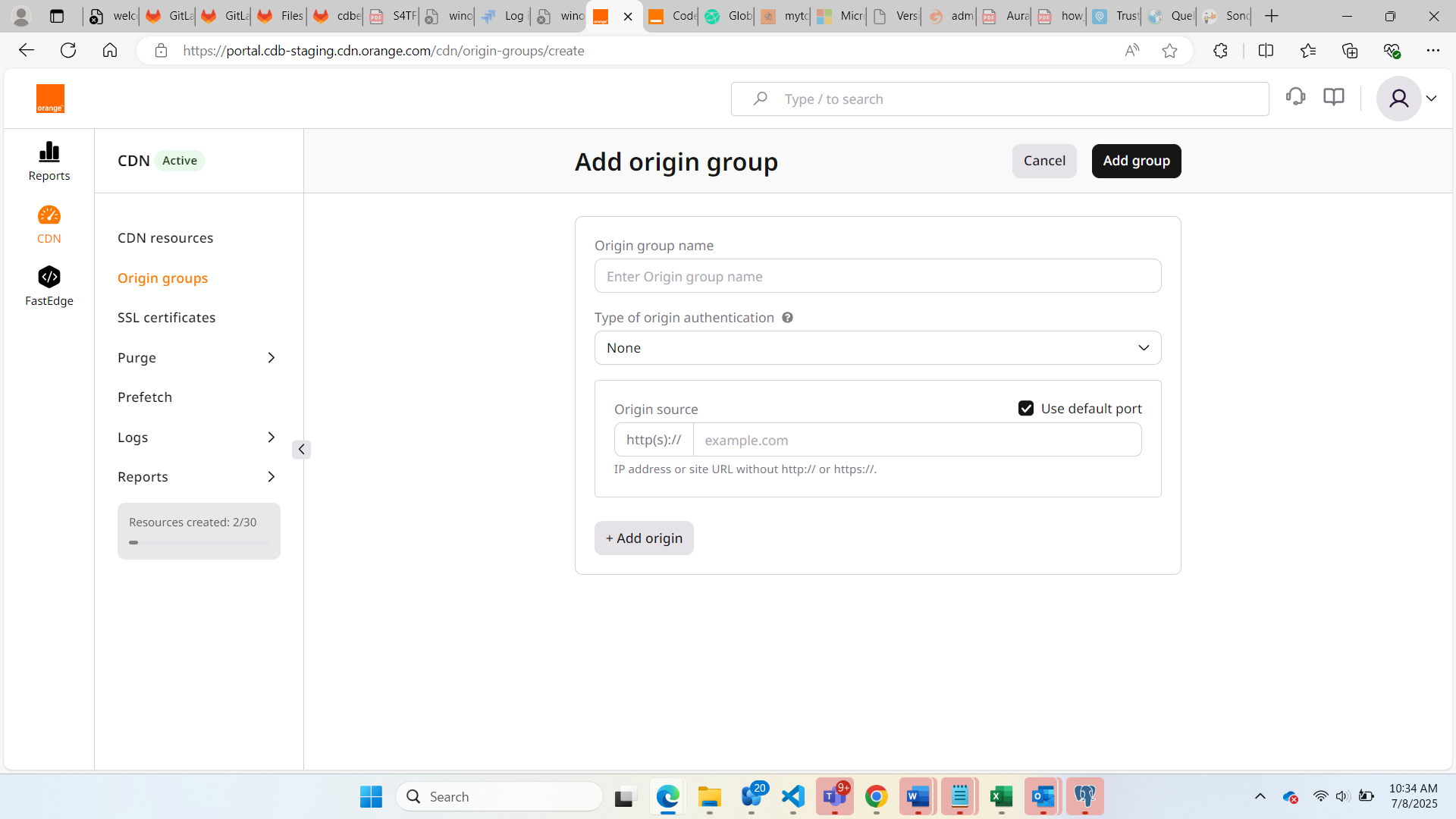Expand the sidebar Reports submenu
Viewport: 1456px width, 819px height.
(x=271, y=477)
